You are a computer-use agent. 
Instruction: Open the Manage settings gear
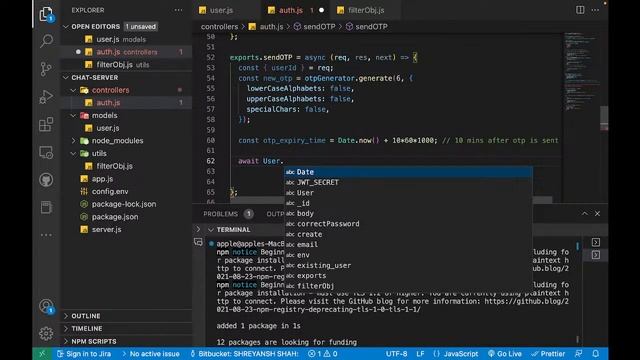(x=46, y=333)
